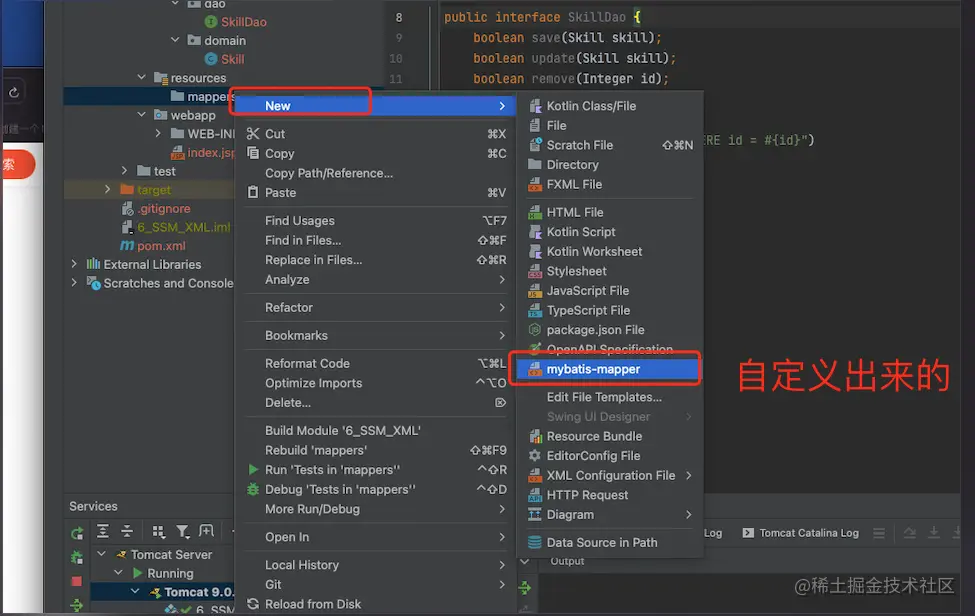The width and height of the screenshot is (975, 616).
Task: Collapse the webapp folder
Action: 142,115
